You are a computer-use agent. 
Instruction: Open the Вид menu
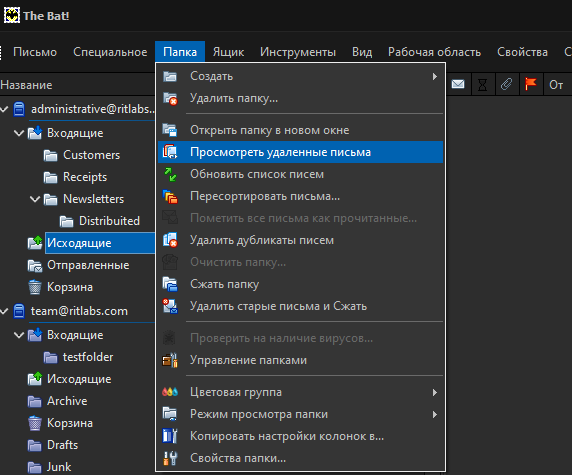tap(362, 52)
